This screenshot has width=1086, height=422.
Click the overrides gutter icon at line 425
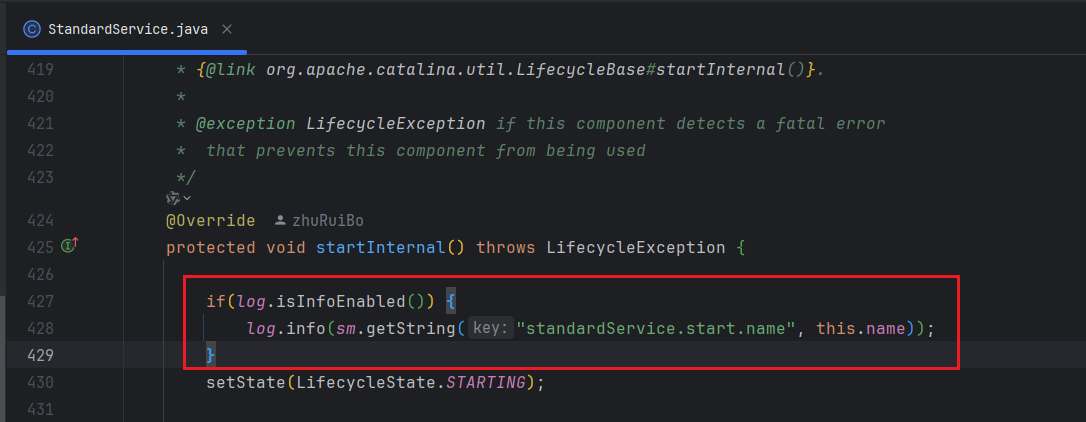70,245
